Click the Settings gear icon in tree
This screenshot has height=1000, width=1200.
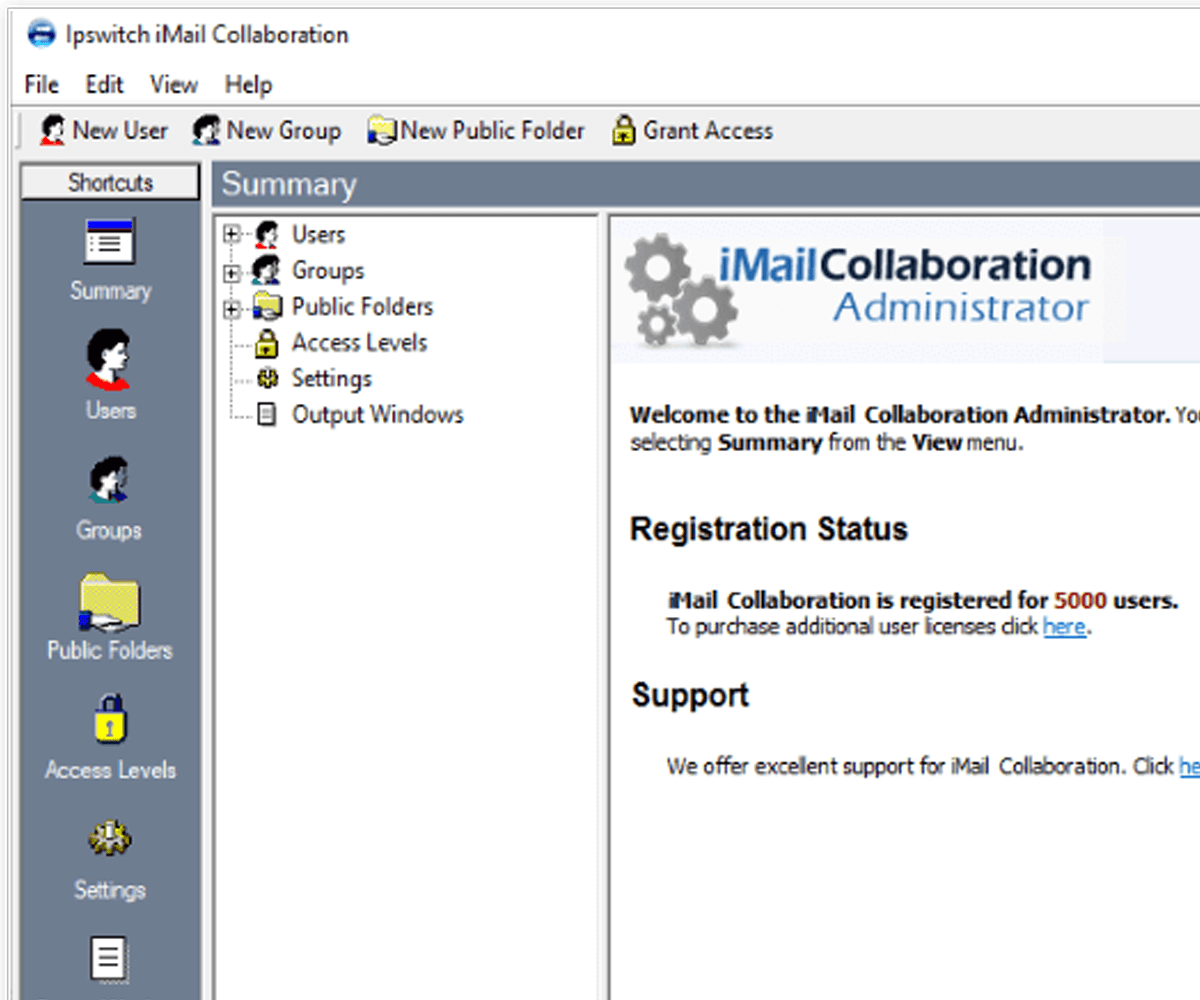coord(266,379)
